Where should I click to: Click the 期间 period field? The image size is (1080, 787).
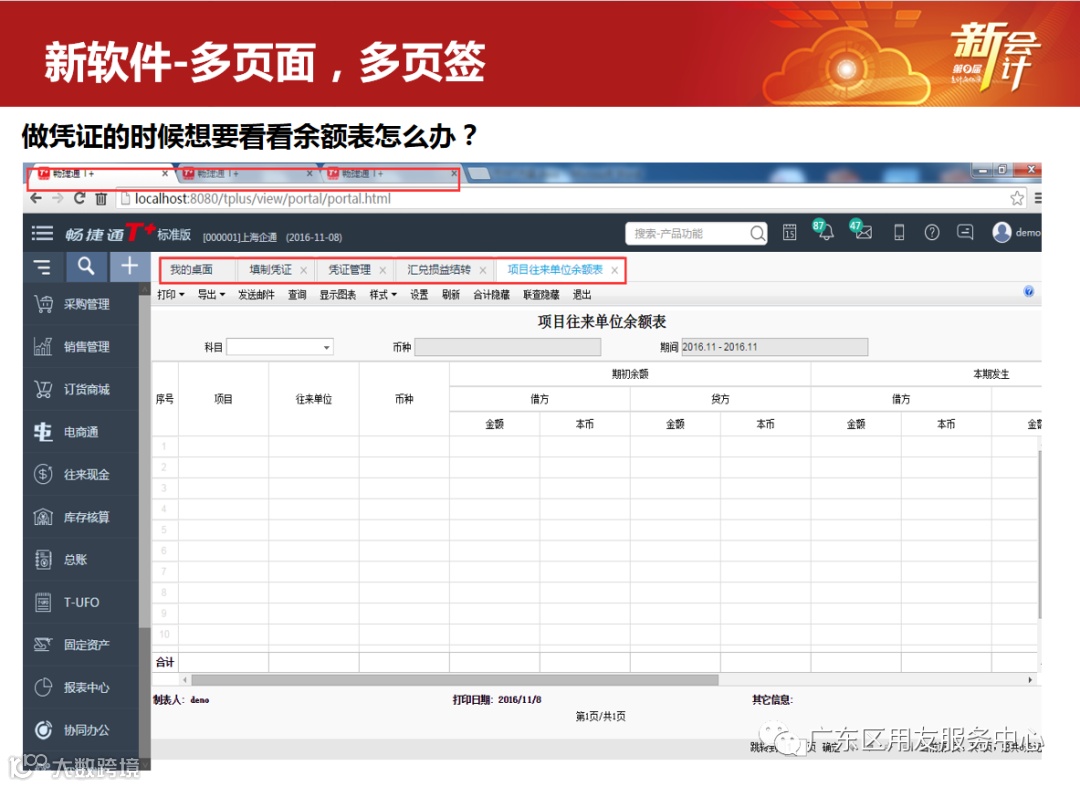774,347
